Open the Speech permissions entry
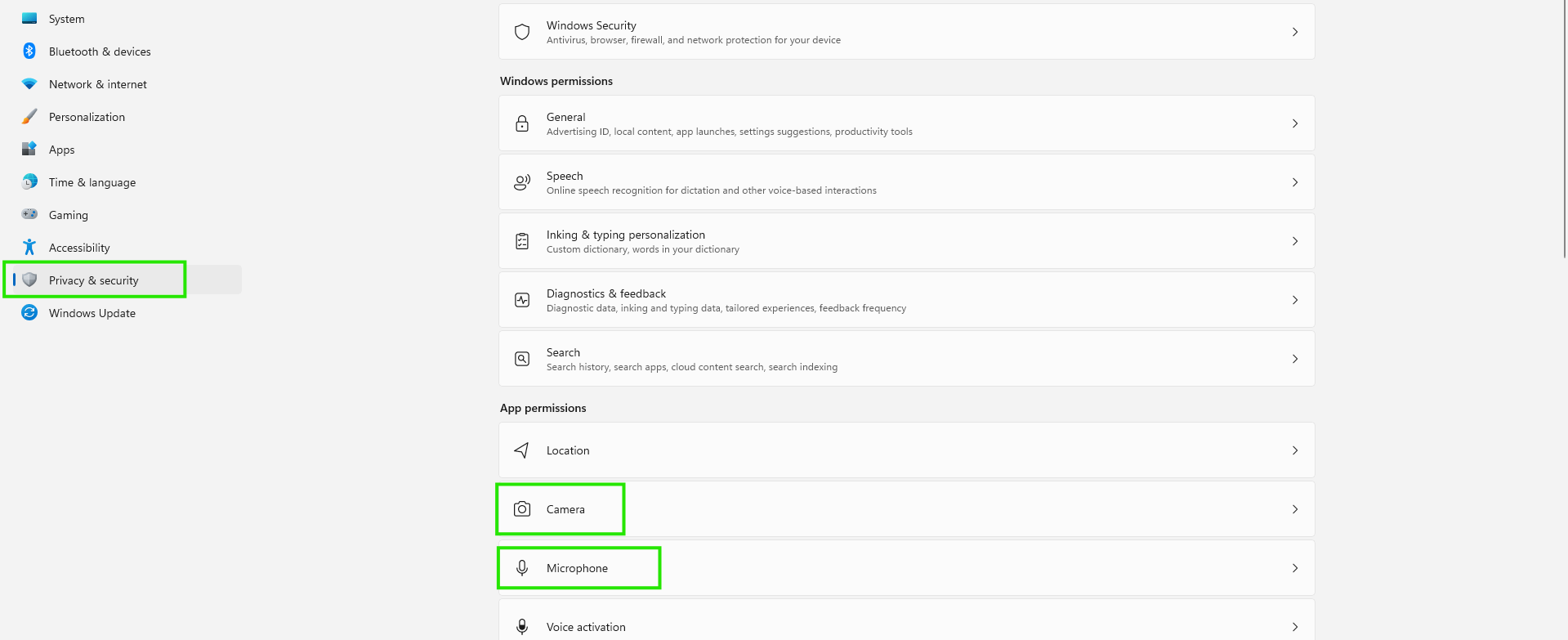The image size is (1568, 640). coord(906,182)
